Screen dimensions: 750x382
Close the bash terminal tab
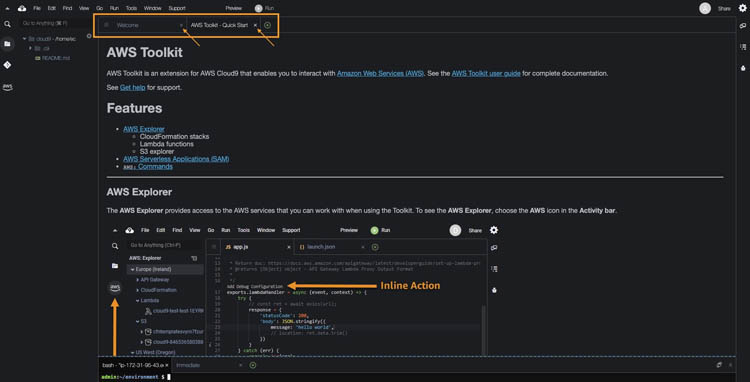click(166, 365)
